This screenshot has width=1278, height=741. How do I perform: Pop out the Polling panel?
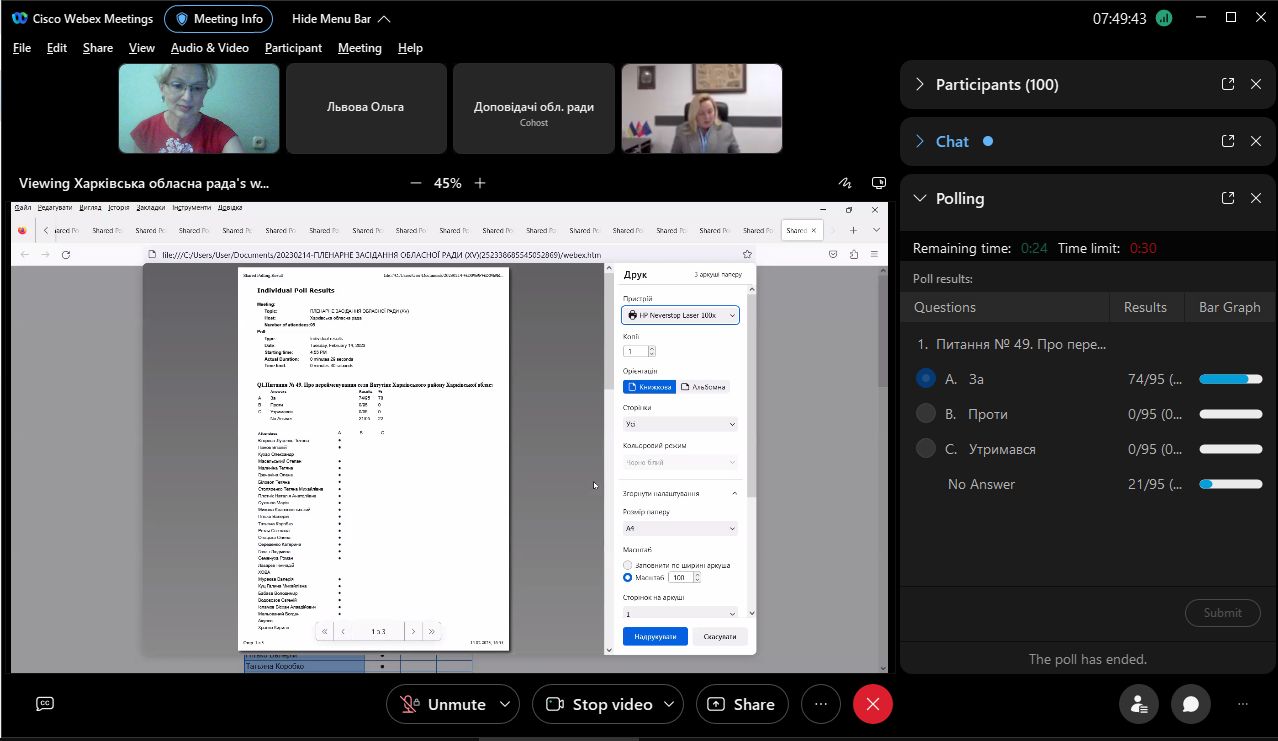click(x=1228, y=198)
